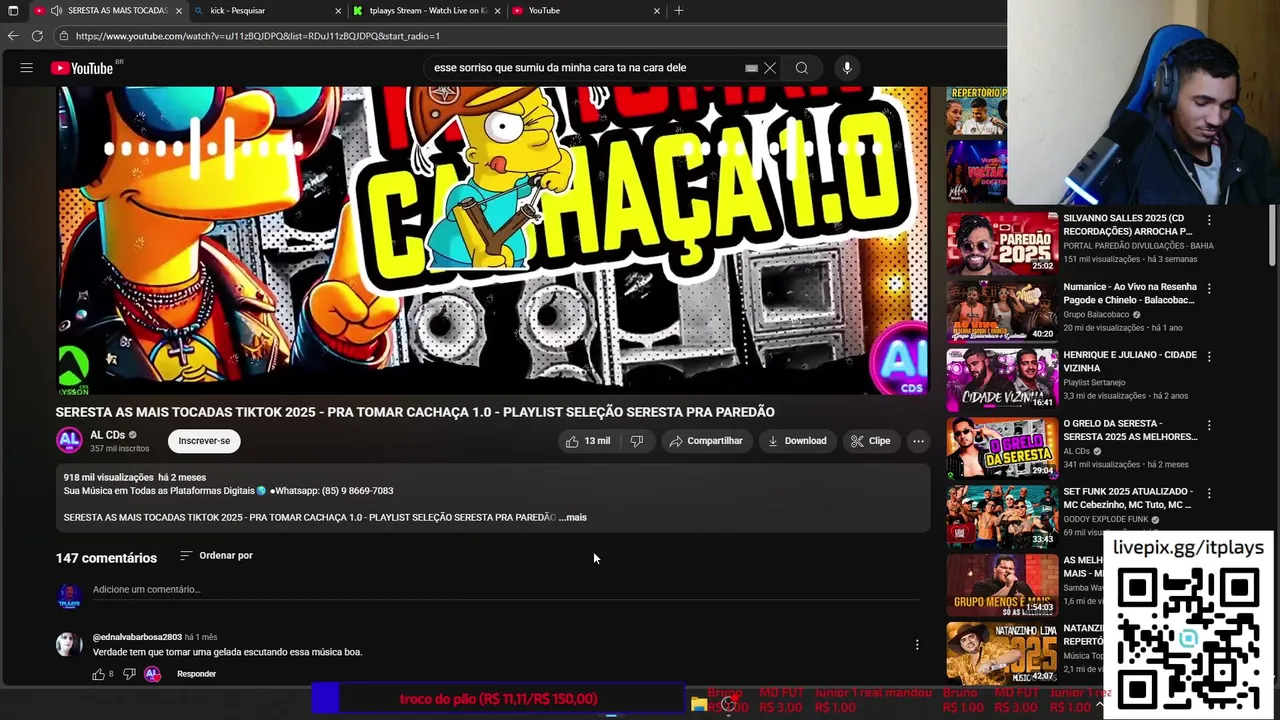This screenshot has width=1280, height=720.
Task: Open Henrique e Juliano Cidade Vizinha thumbnail
Action: tap(1002, 378)
